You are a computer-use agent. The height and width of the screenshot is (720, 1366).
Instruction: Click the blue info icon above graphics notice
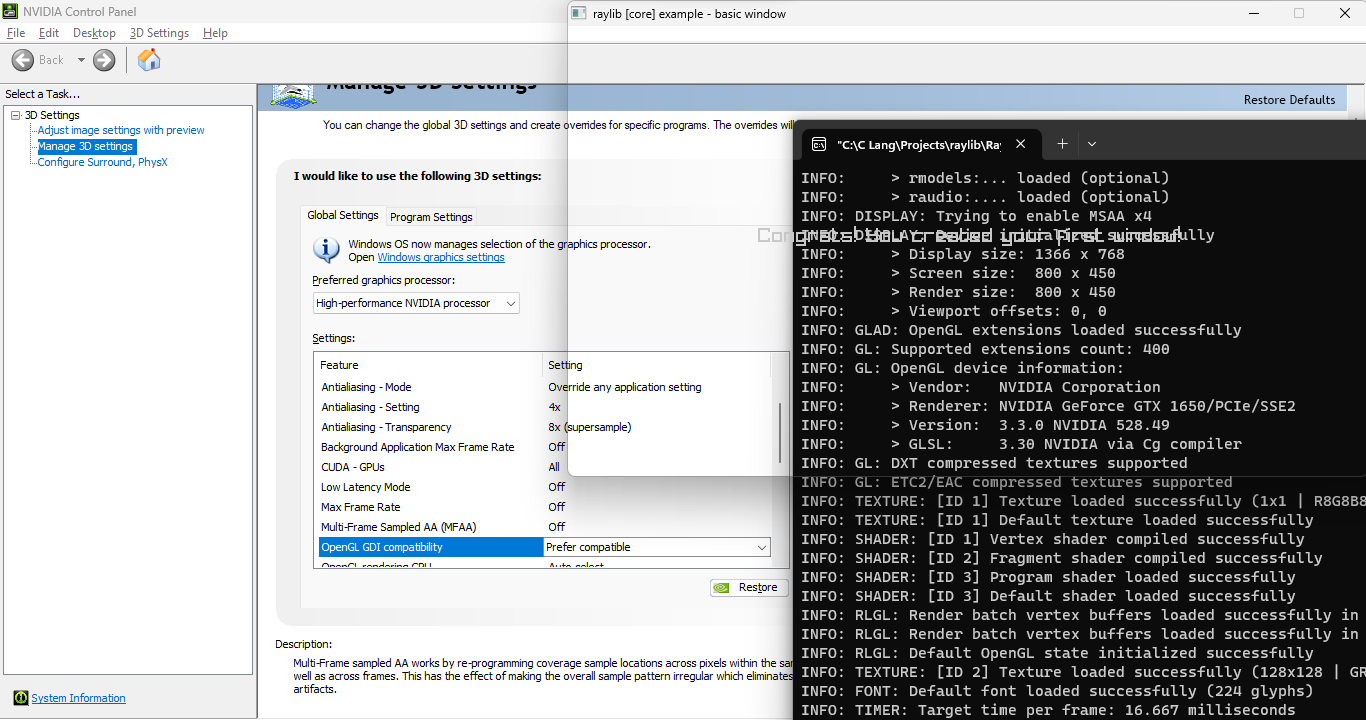(x=326, y=249)
